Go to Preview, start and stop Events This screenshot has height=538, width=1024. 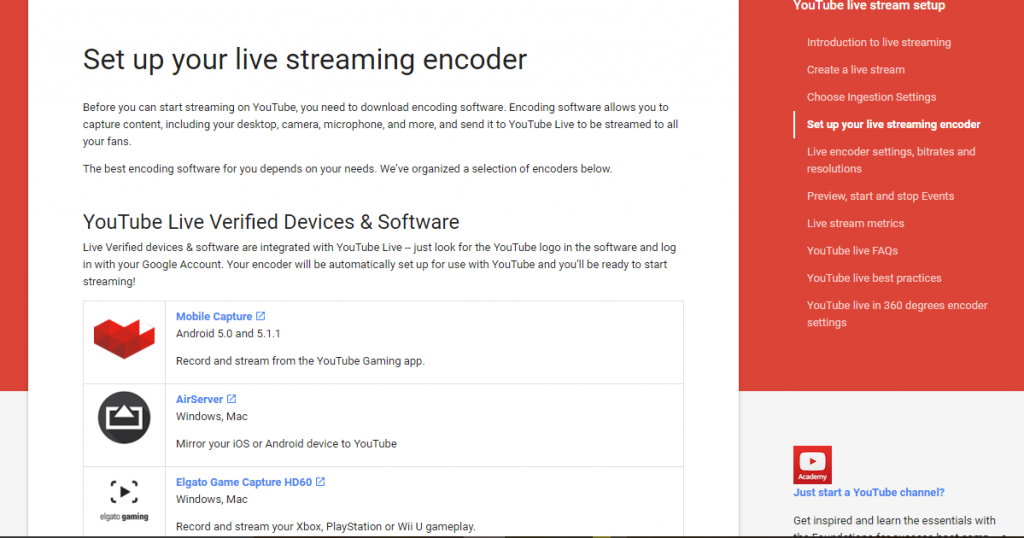tap(880, 196)
